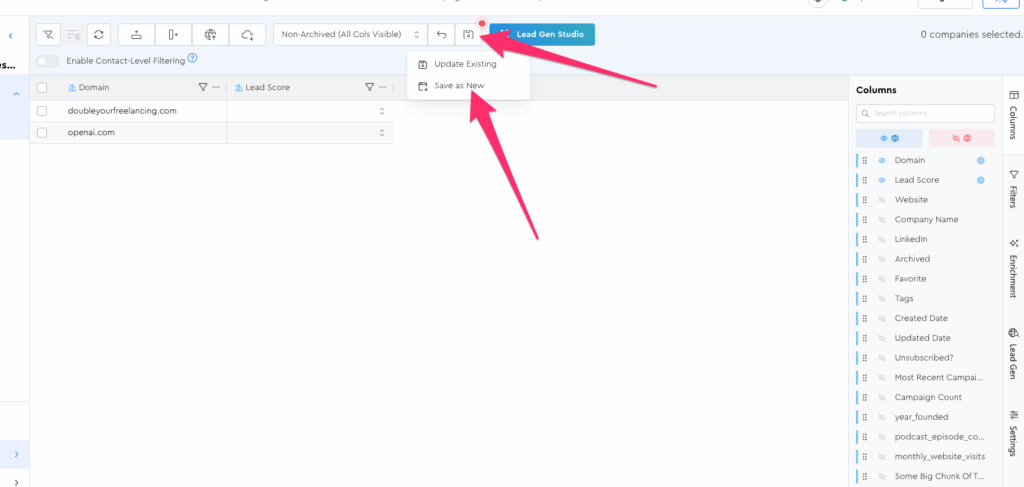This screenshot has width=1024, height=487.
Task: Click the blue show all columns button
Action: 889,138
